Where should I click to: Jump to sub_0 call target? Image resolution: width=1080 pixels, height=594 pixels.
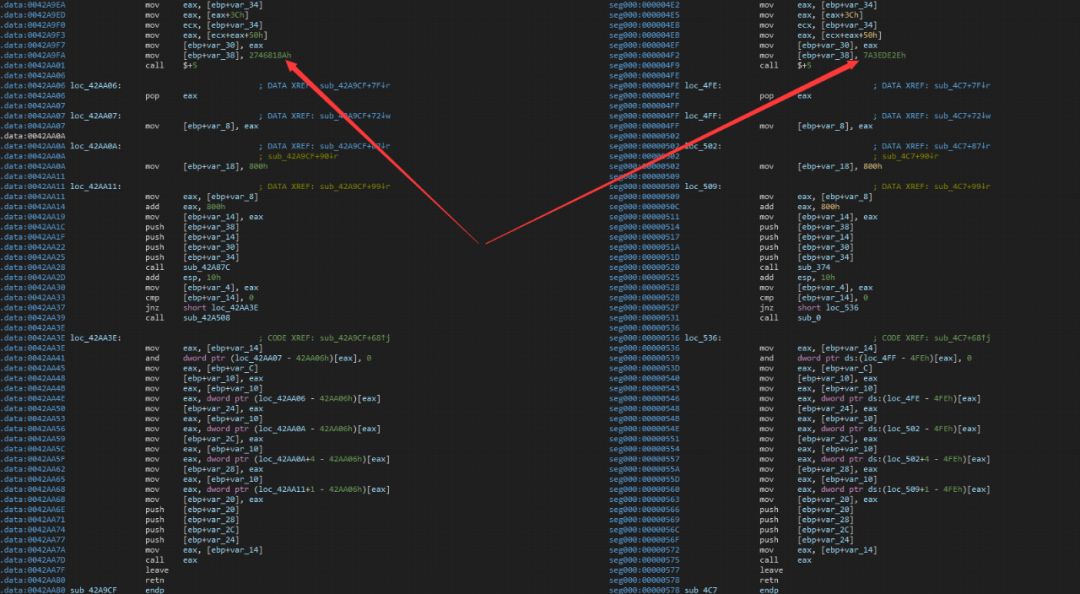click(x=810, y=318)
